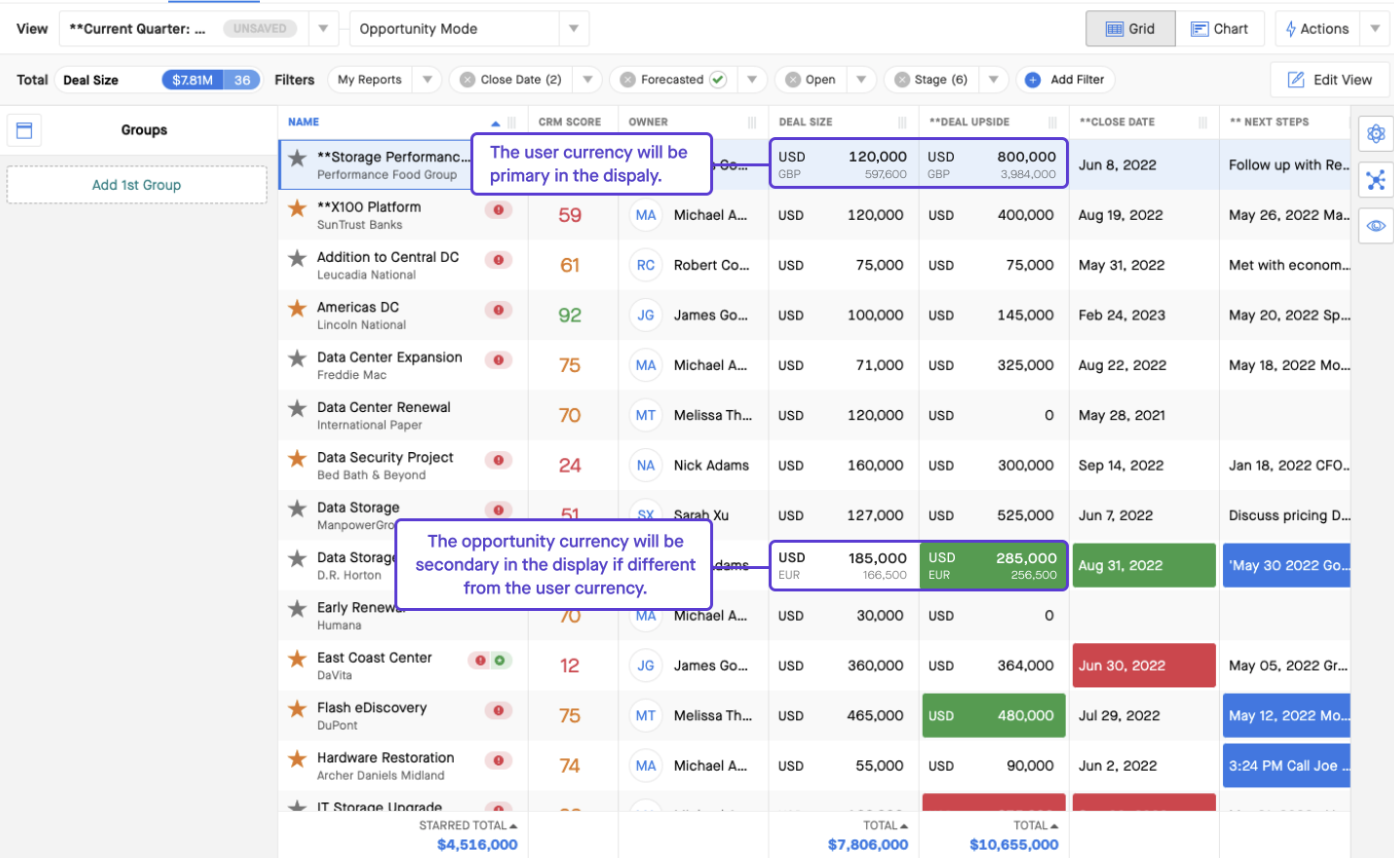Screen dimensions: 1394x858
Task: Click Add 1st Group
Action: [137, 185]
